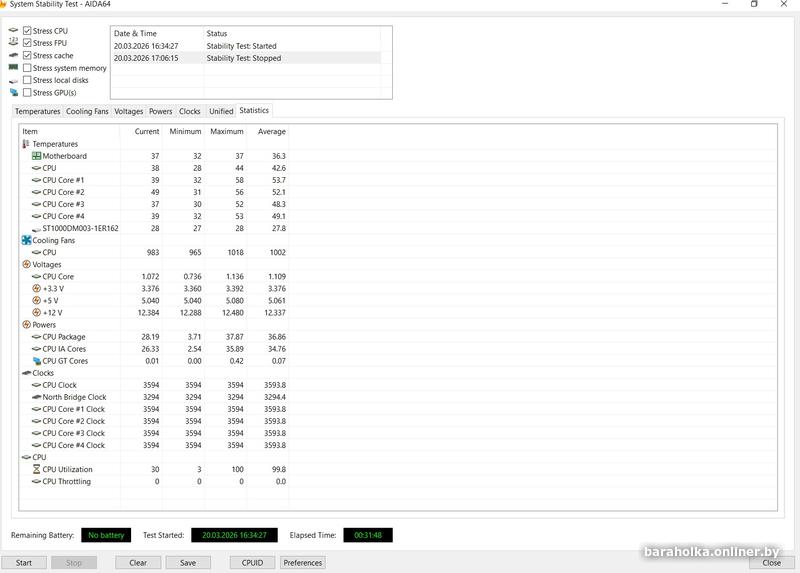The image size is (800, 573).
Task: Click the Voltages group lightning icon
Action: point(27,264)
